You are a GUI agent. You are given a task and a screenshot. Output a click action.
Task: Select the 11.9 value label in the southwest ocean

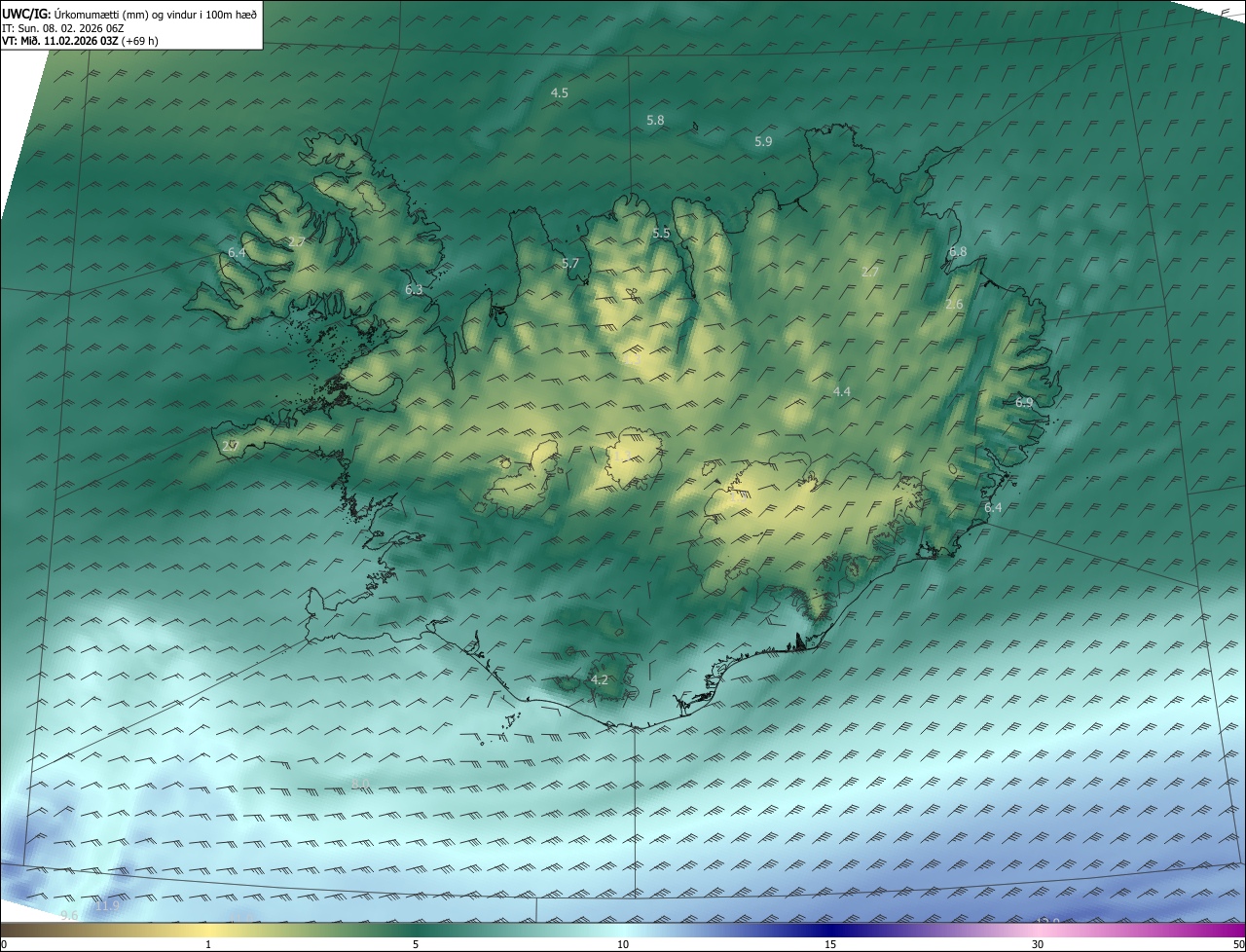(x=108, y=906)
